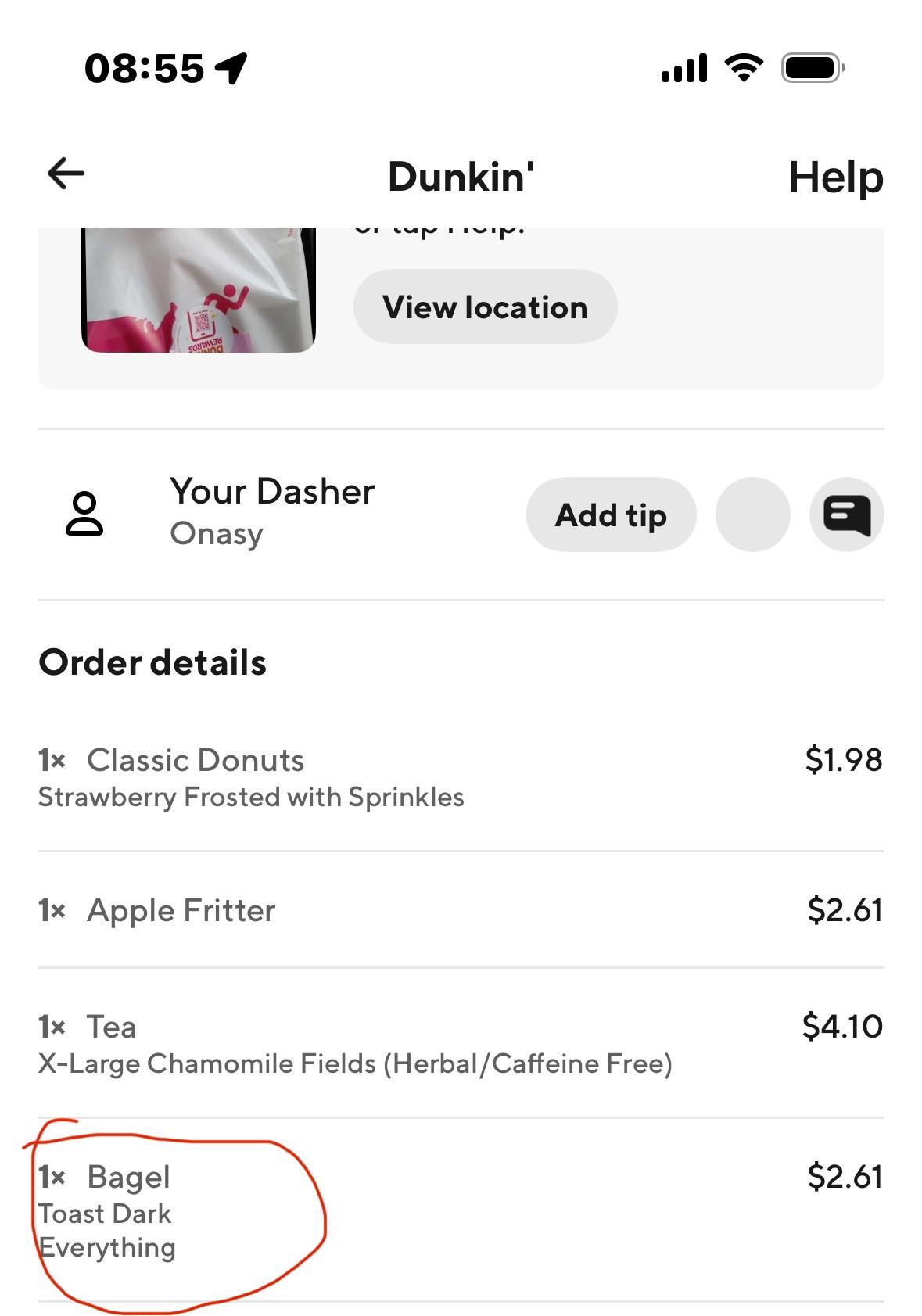Message the Dasher via chat icon
The width and height of the screenshot is (922, 1316).
(x=847, y=515)
